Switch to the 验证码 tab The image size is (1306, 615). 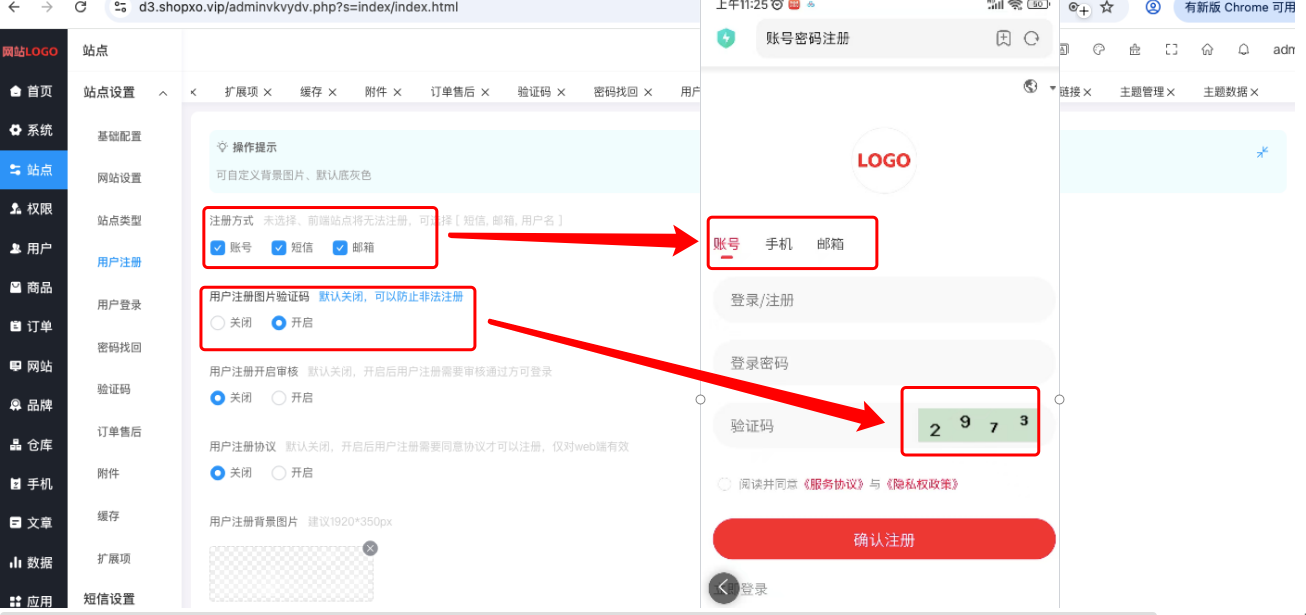pos(534,92)
